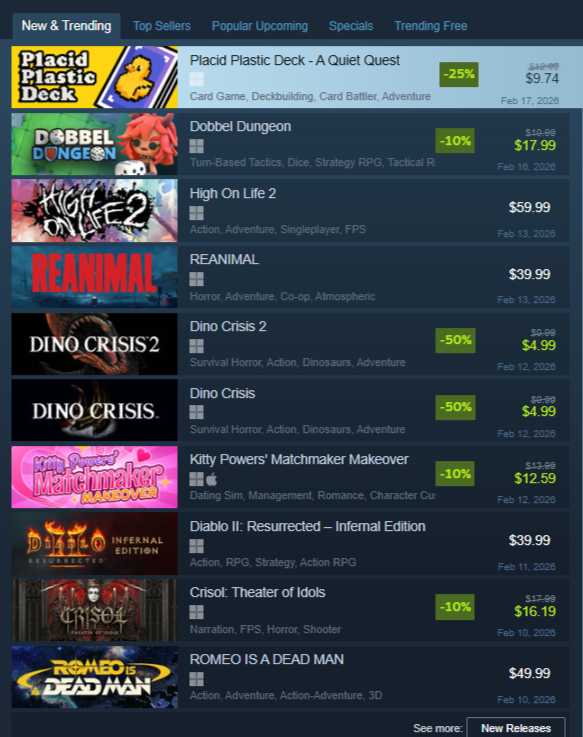Viewport: 583px width, 737px height.
Task: Open Kitty Powers' Matchmaker Makeover thumbnail
Action: point(95,477)
